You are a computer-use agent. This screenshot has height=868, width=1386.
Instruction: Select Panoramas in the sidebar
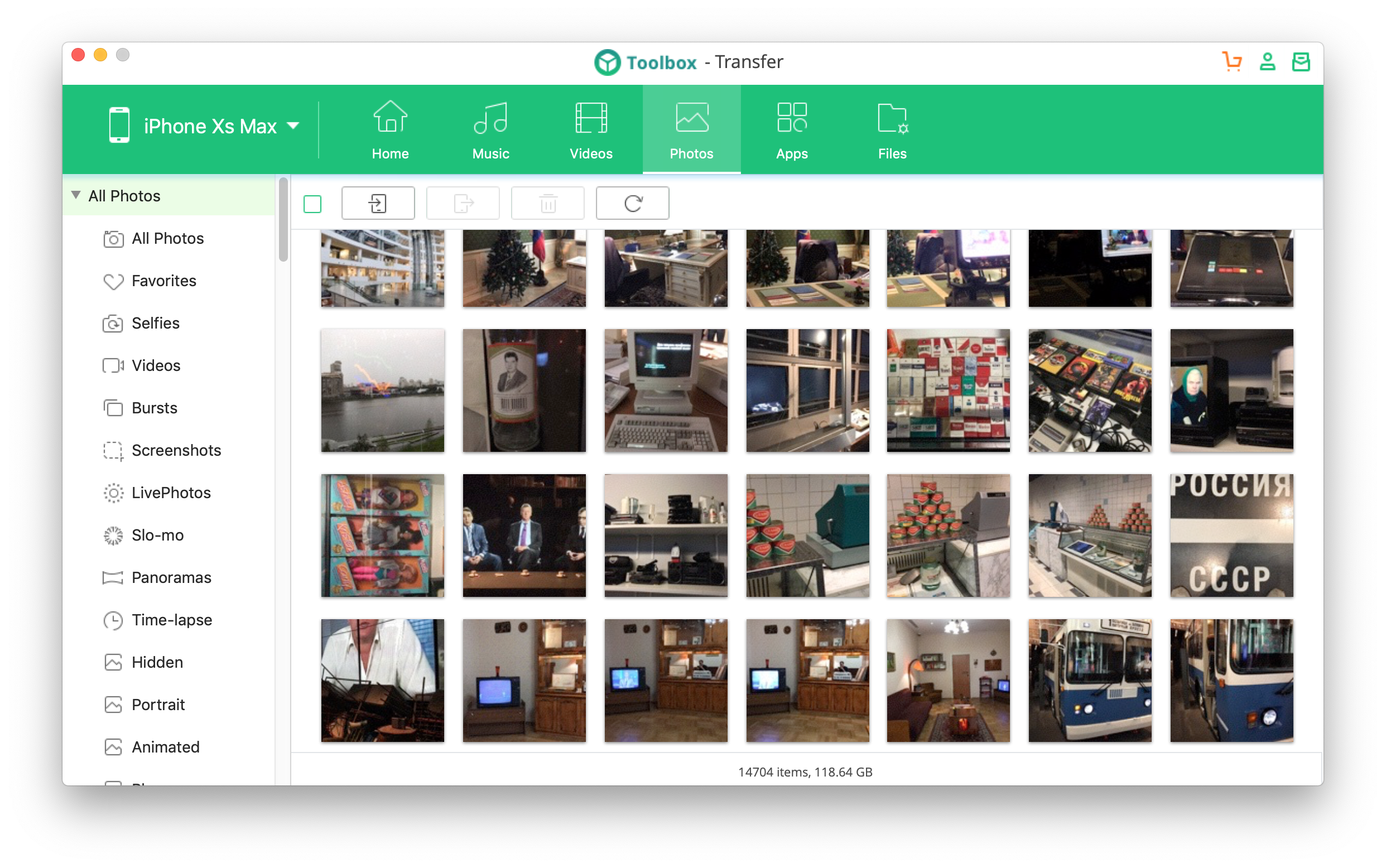(171, 577)
